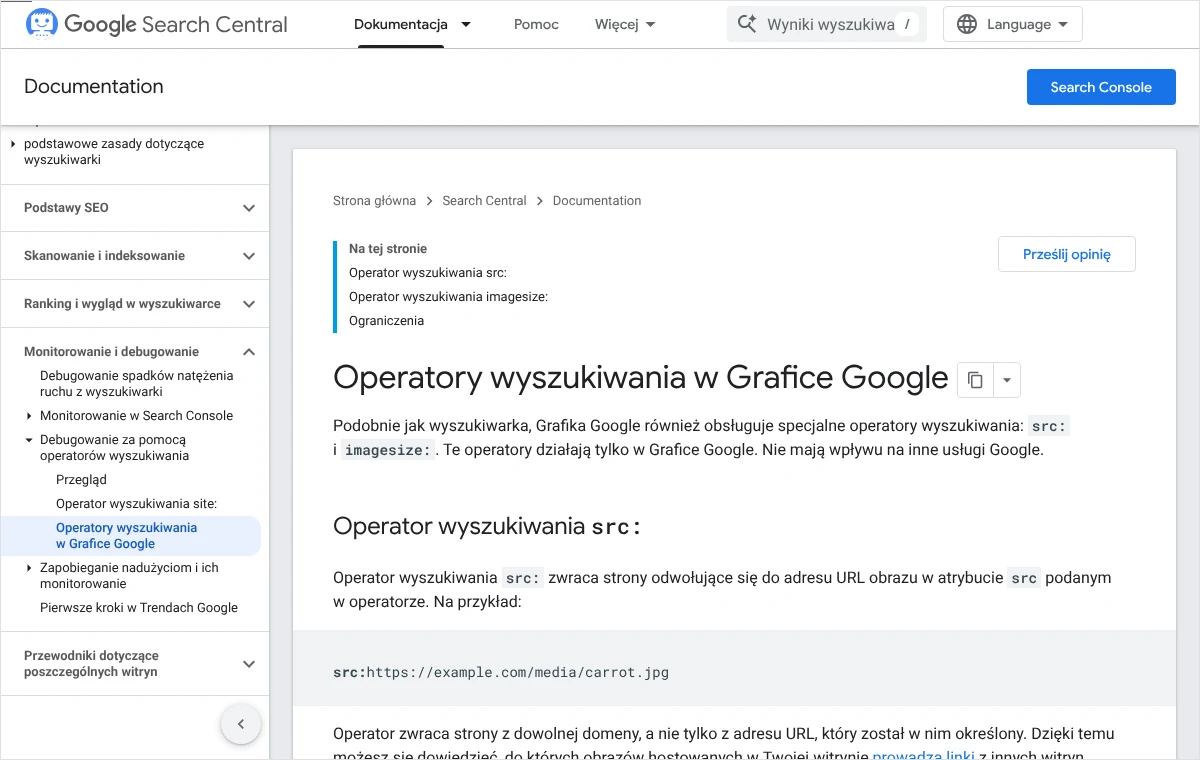Viewport: 1200px width, 760px height.
Task: Click the Operator wyszukiwania src: heading
Action: click(x=487, y=527)
